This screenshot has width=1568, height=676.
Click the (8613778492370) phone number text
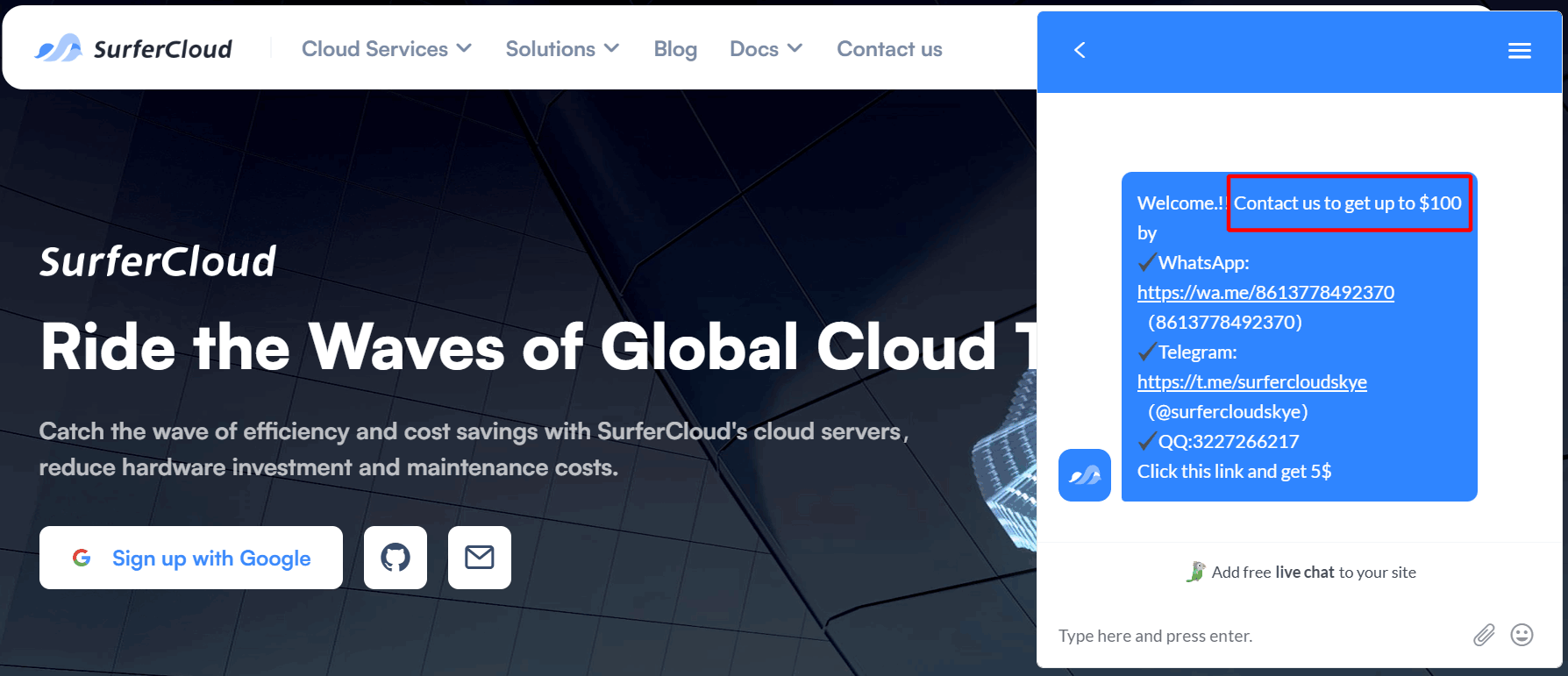(1225, 323)
